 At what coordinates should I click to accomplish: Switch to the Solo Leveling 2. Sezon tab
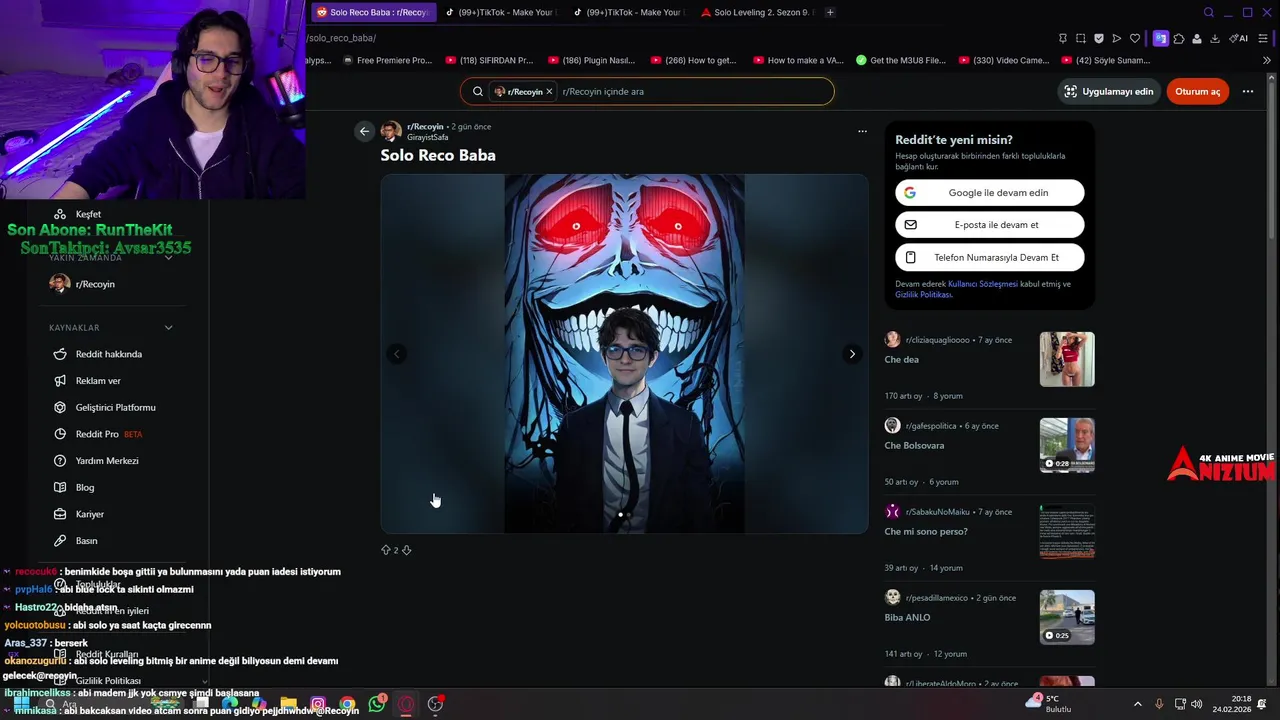pyautogui.click(x=757, y=12)
